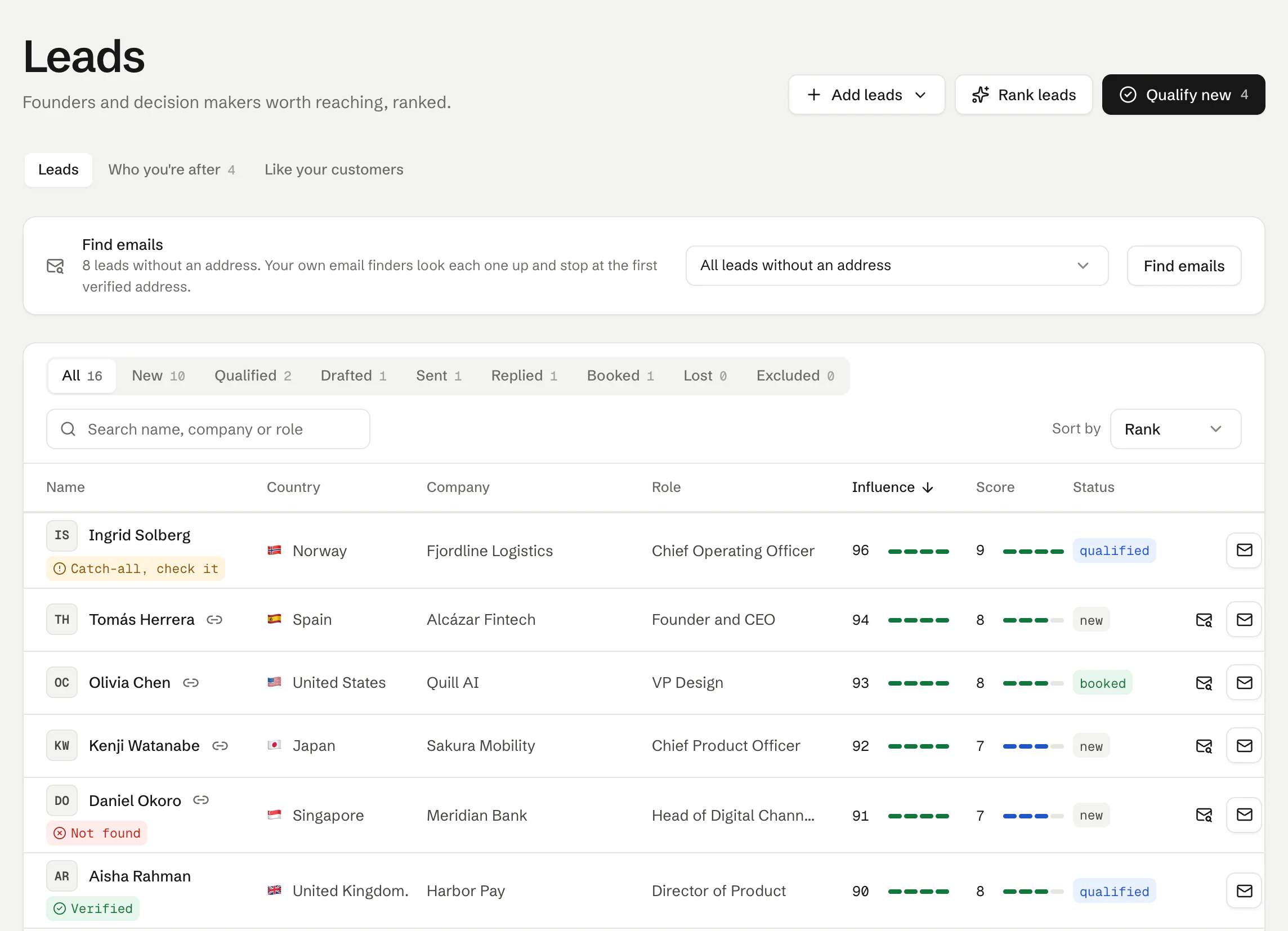Open link icon next to Daniel Okoro
1288x931 pixels.
[201, 800]
